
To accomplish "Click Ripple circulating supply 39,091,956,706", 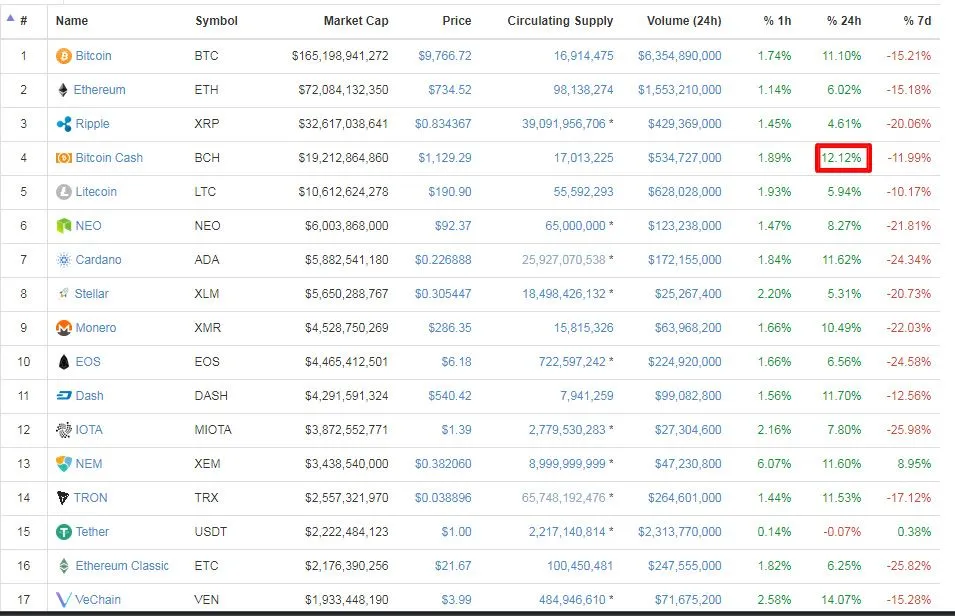I will 563,124.
